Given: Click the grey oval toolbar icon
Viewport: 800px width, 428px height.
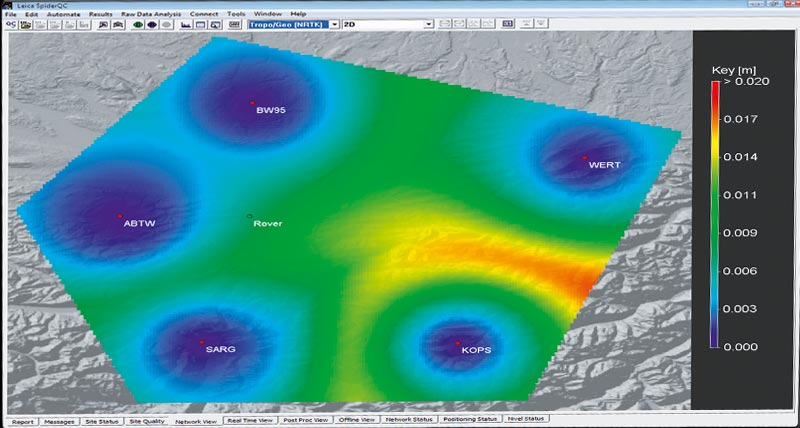Looking at the screenshot, I should [167, 23].
